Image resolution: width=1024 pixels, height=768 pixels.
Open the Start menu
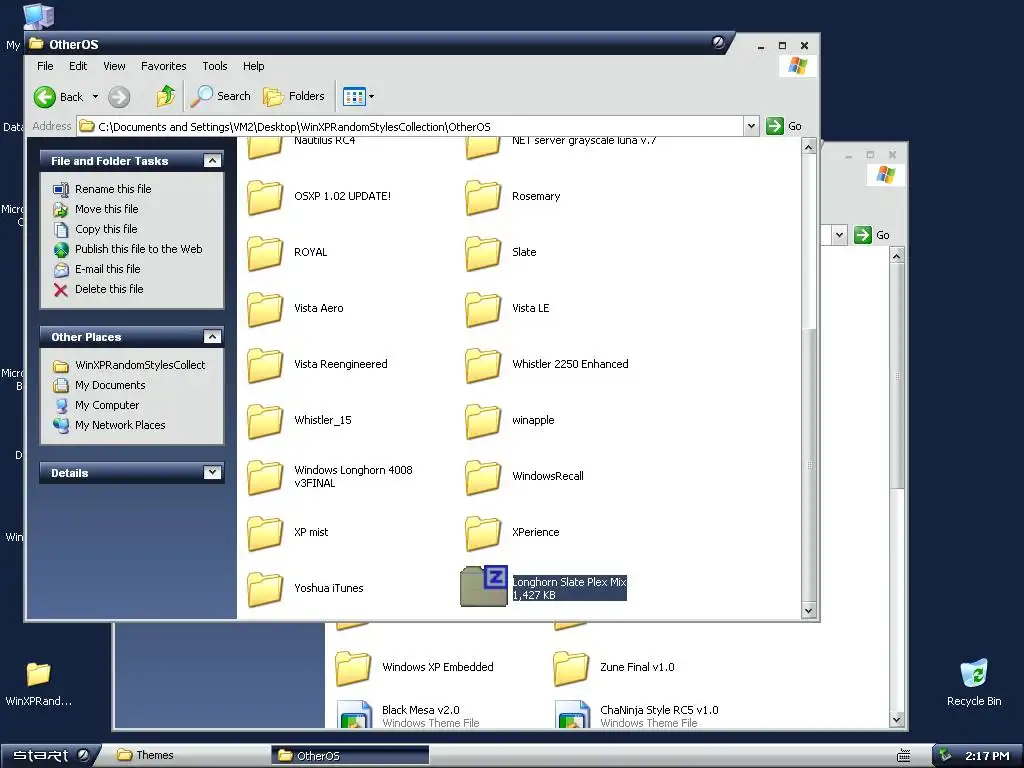click(51, 756)
